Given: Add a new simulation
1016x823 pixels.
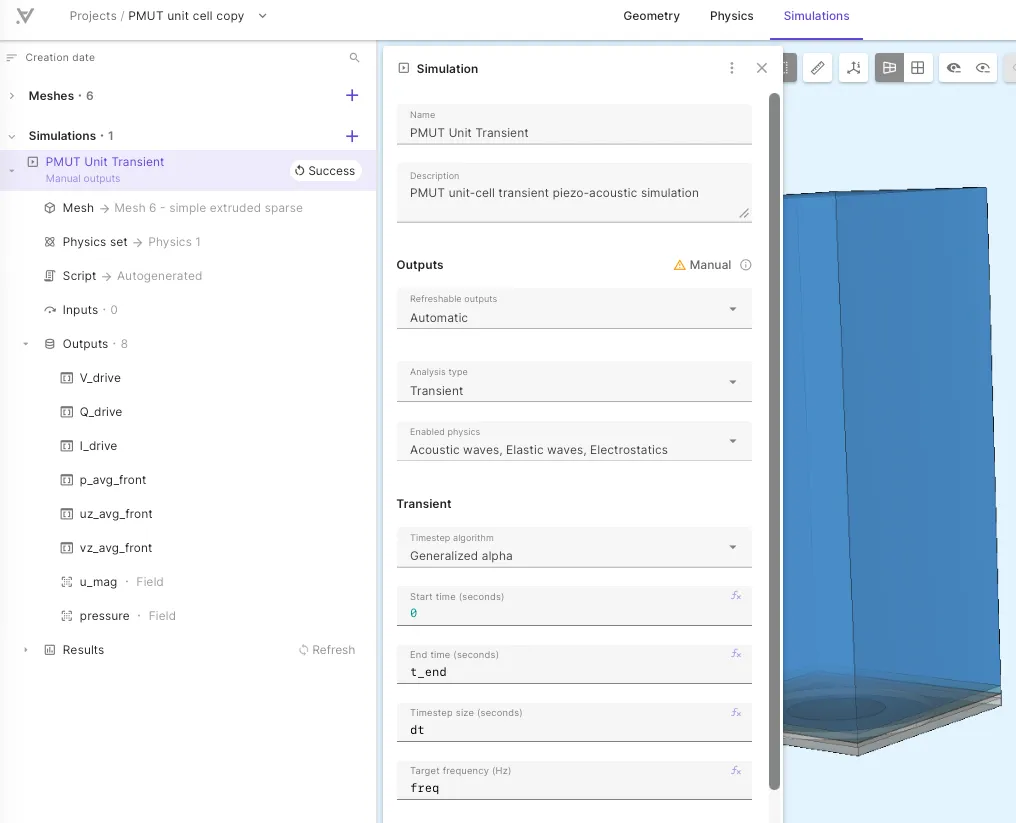Looking at the screenshot, I should click(x=352, y=136).
